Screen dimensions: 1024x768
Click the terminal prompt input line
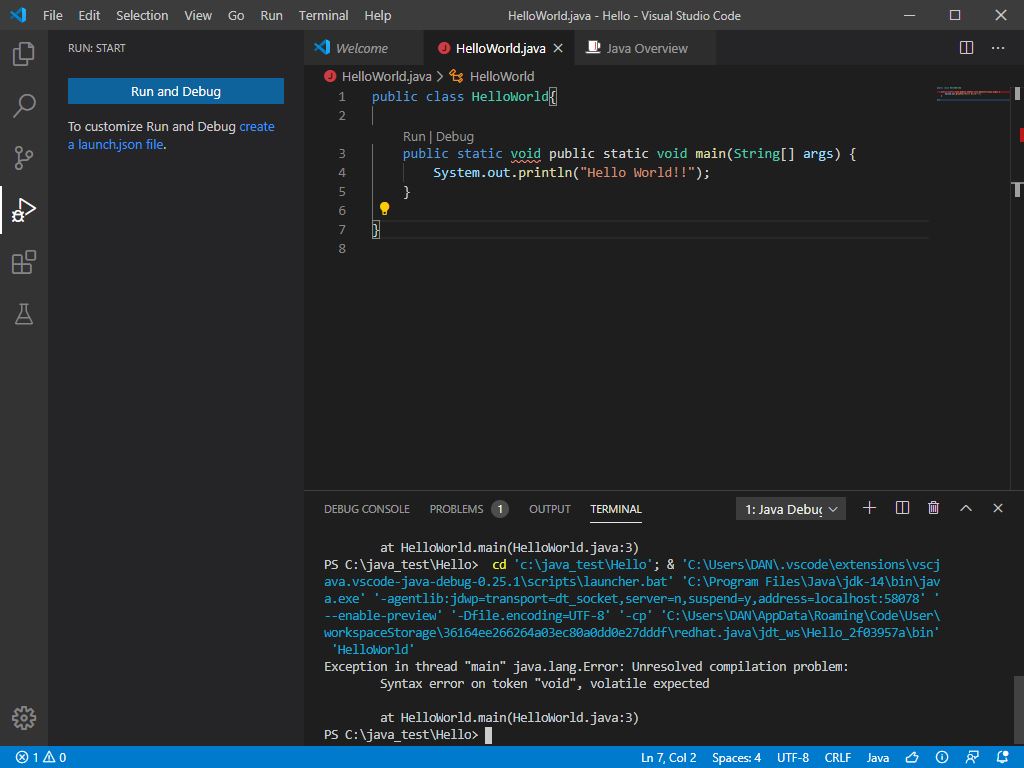click(631, 735)
